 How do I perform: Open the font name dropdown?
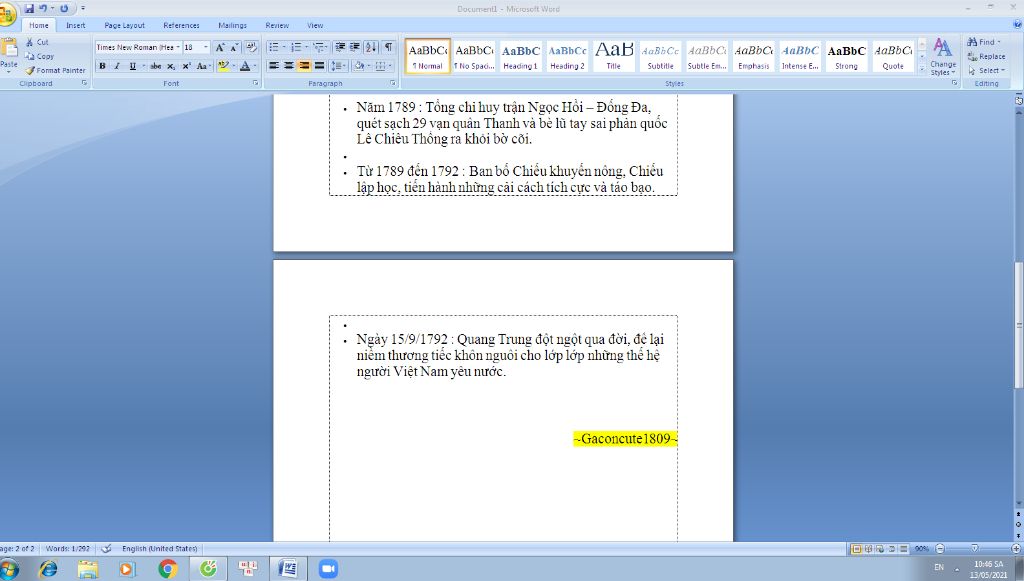coord(178,47)
